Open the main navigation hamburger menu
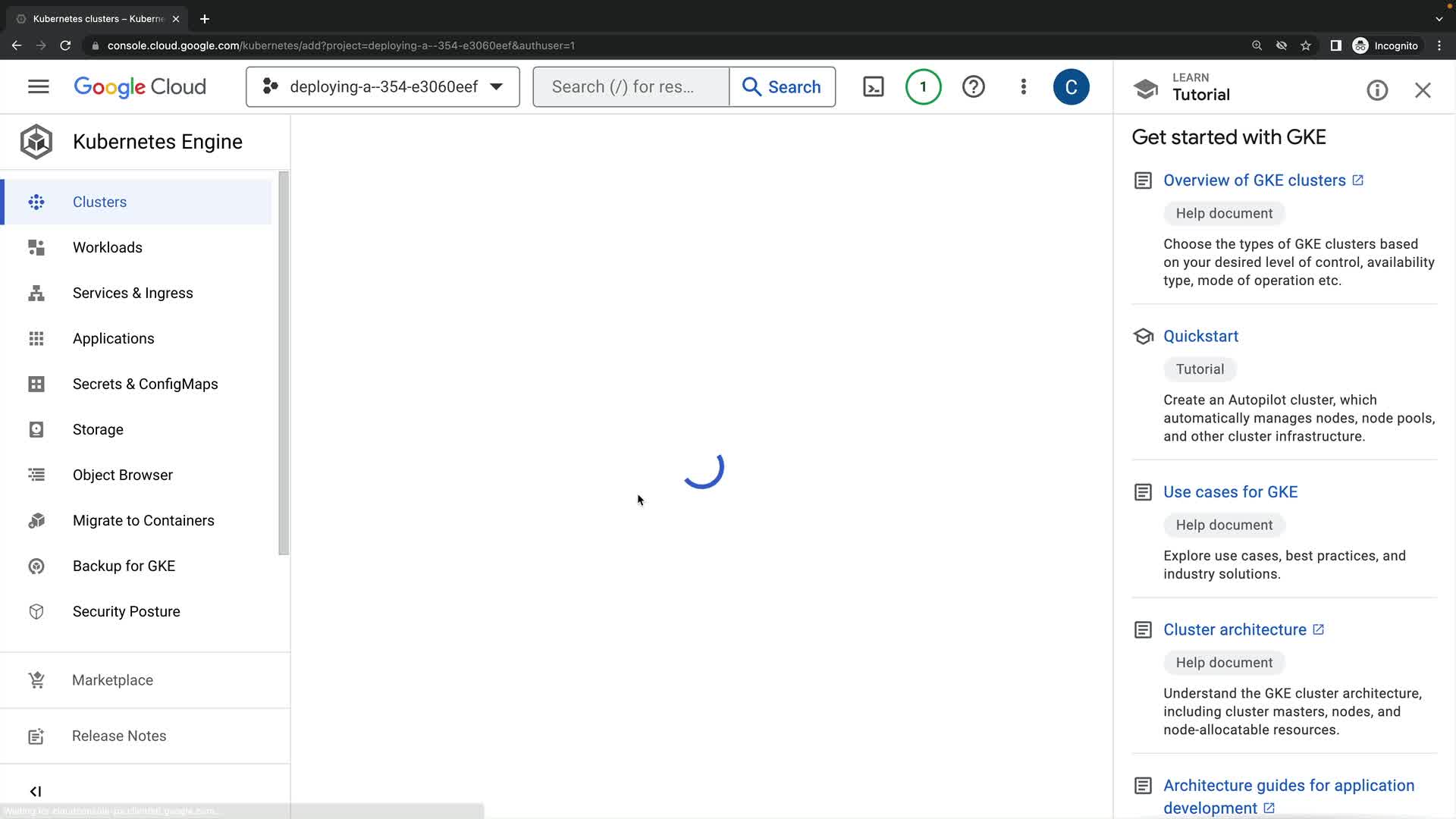The image size is (1456, 819). (x=38, y=86)
